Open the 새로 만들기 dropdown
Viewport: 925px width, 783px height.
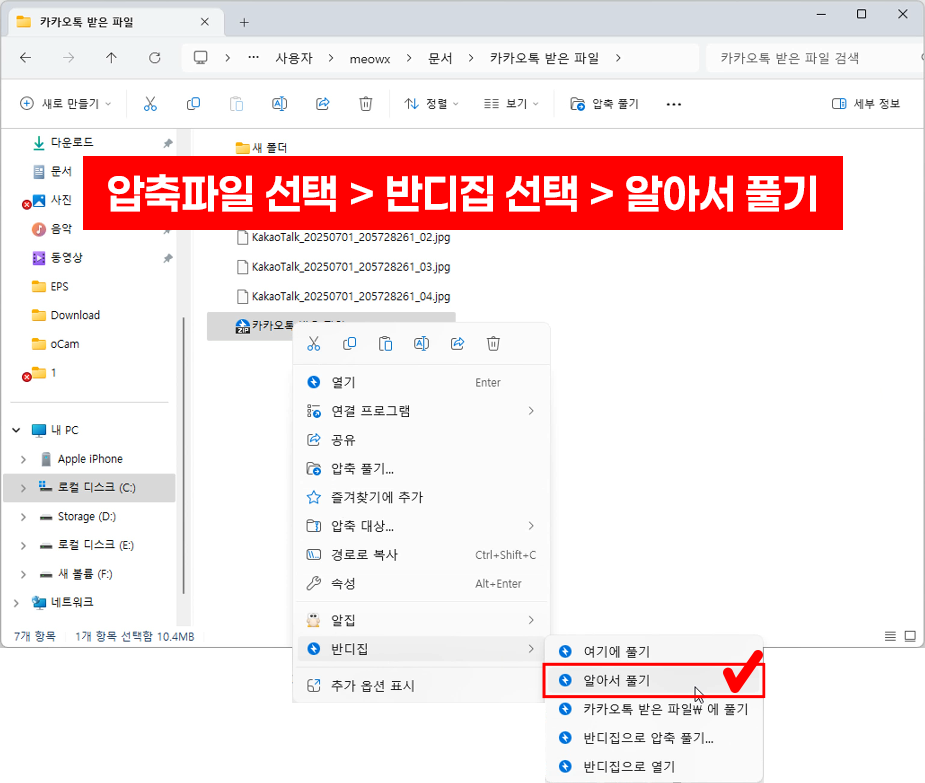65,104
